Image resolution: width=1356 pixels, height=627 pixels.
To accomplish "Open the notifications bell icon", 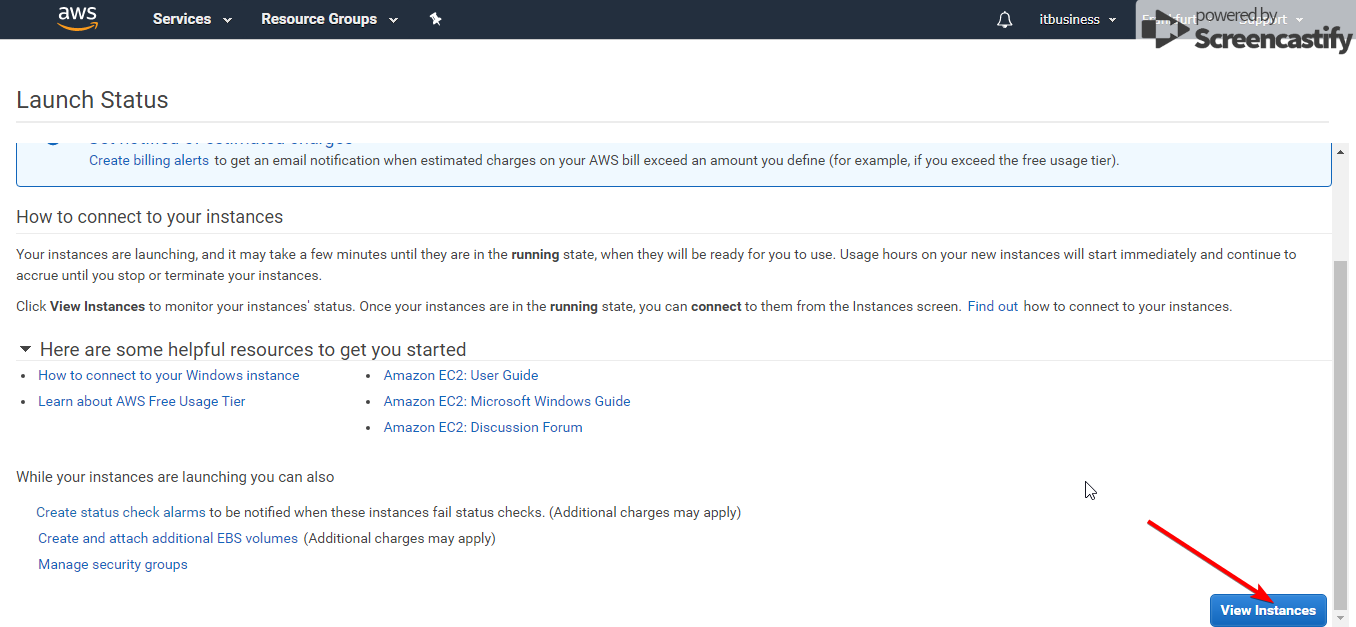I will [x=1004, y=20].
